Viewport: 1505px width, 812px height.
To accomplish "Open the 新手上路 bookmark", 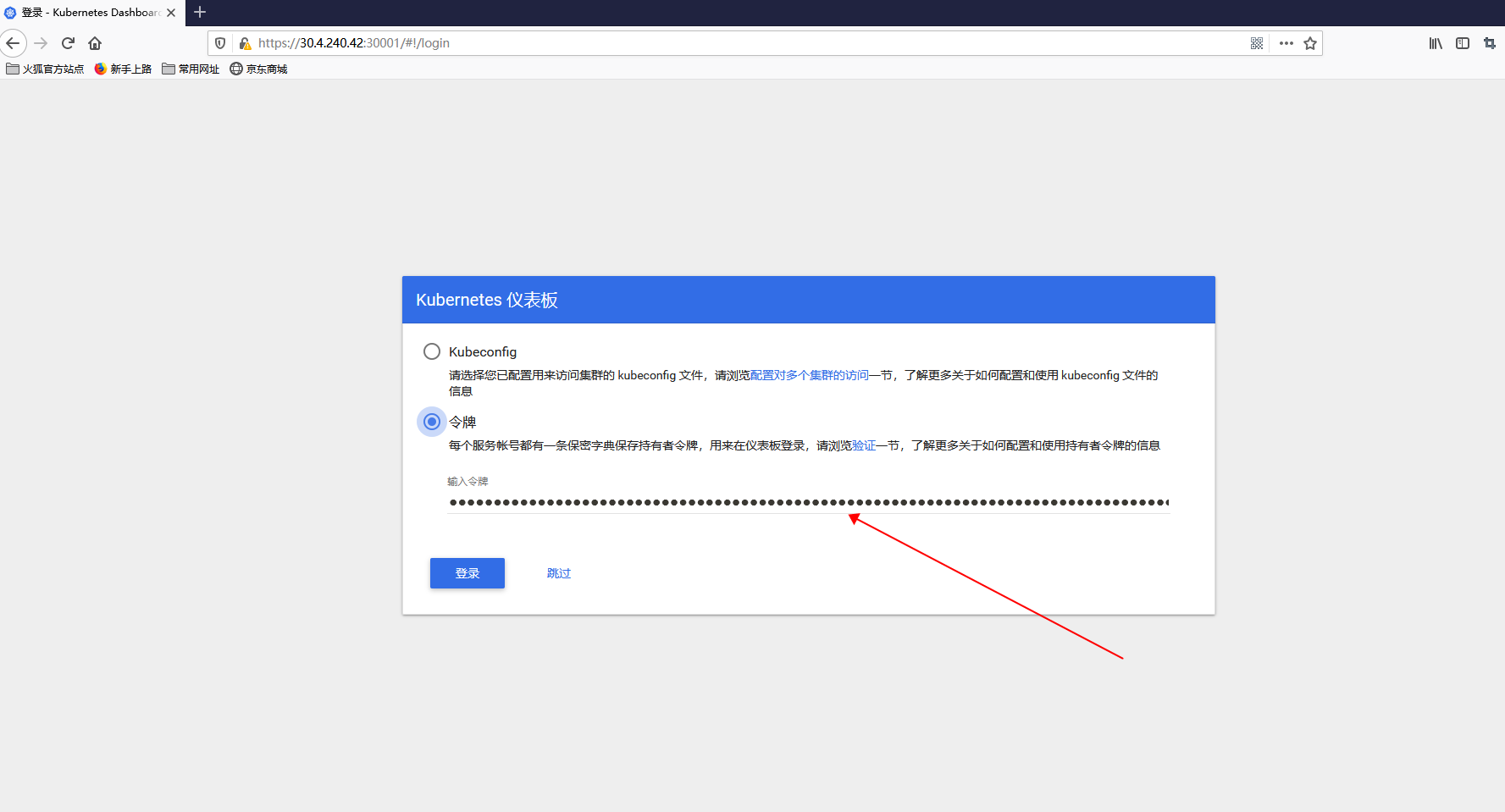I will pyautogui.click(x=123, y=69).
